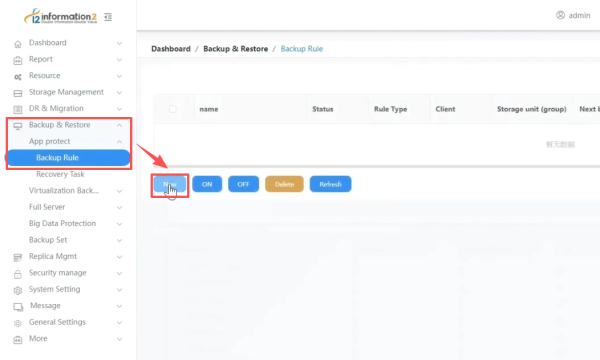This screenshot has height=360, width=600.
Task: Open the Big Data Protection label
Action: [x=62, y=223]
